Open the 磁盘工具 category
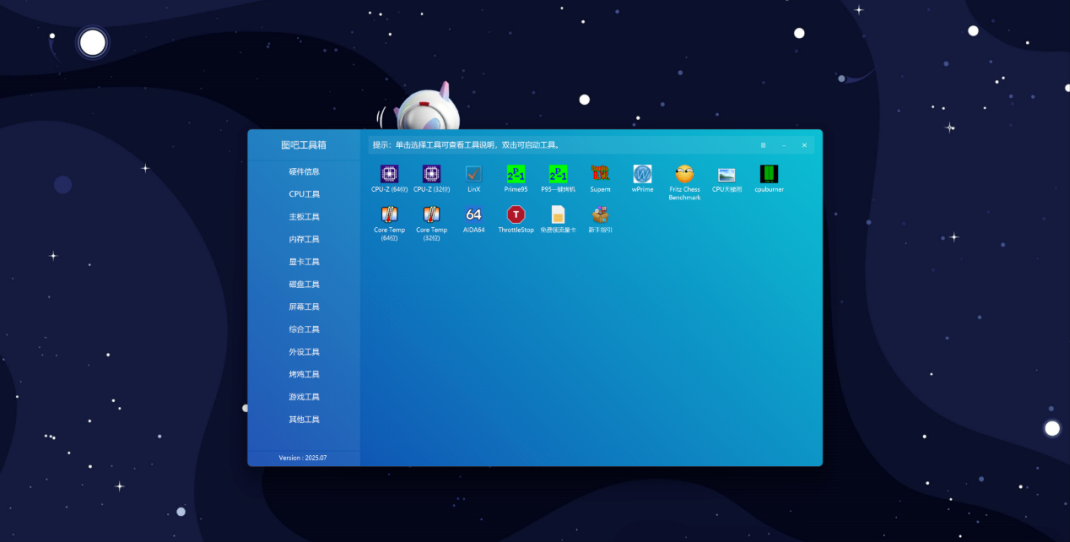This screenshot has height=542, width=1070. 304,285
